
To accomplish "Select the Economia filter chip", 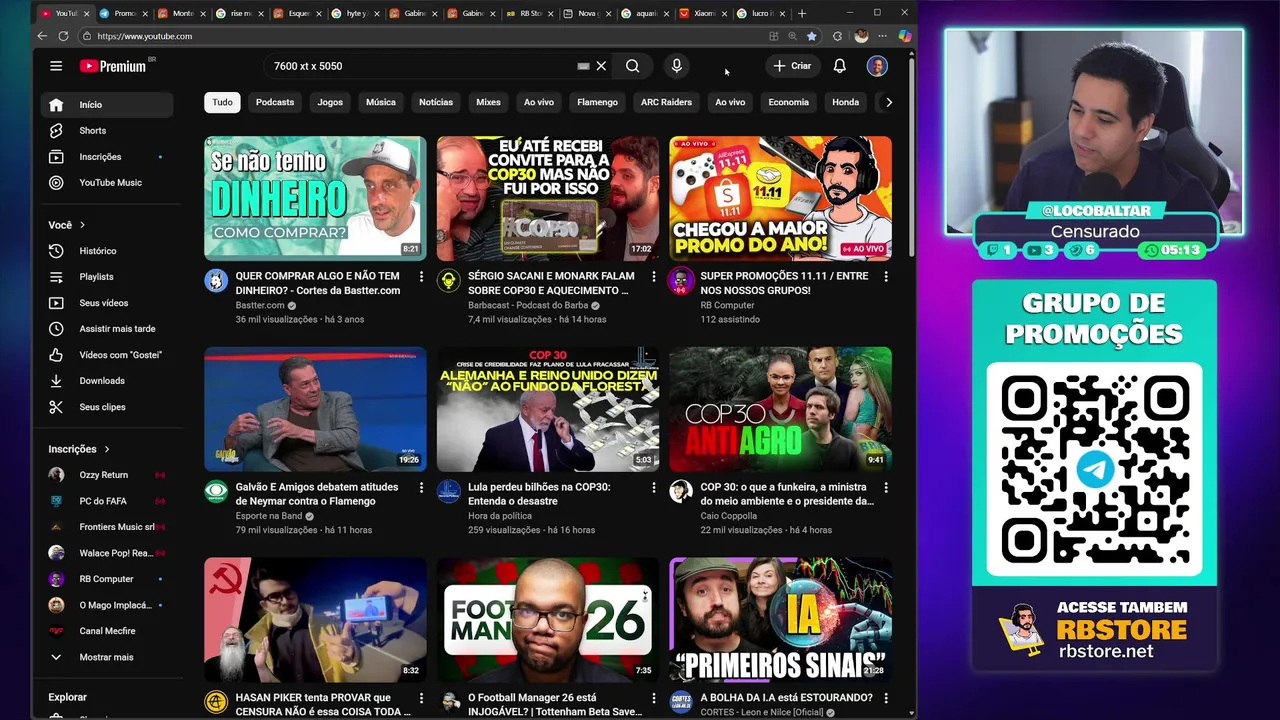I will coord(788,102).
